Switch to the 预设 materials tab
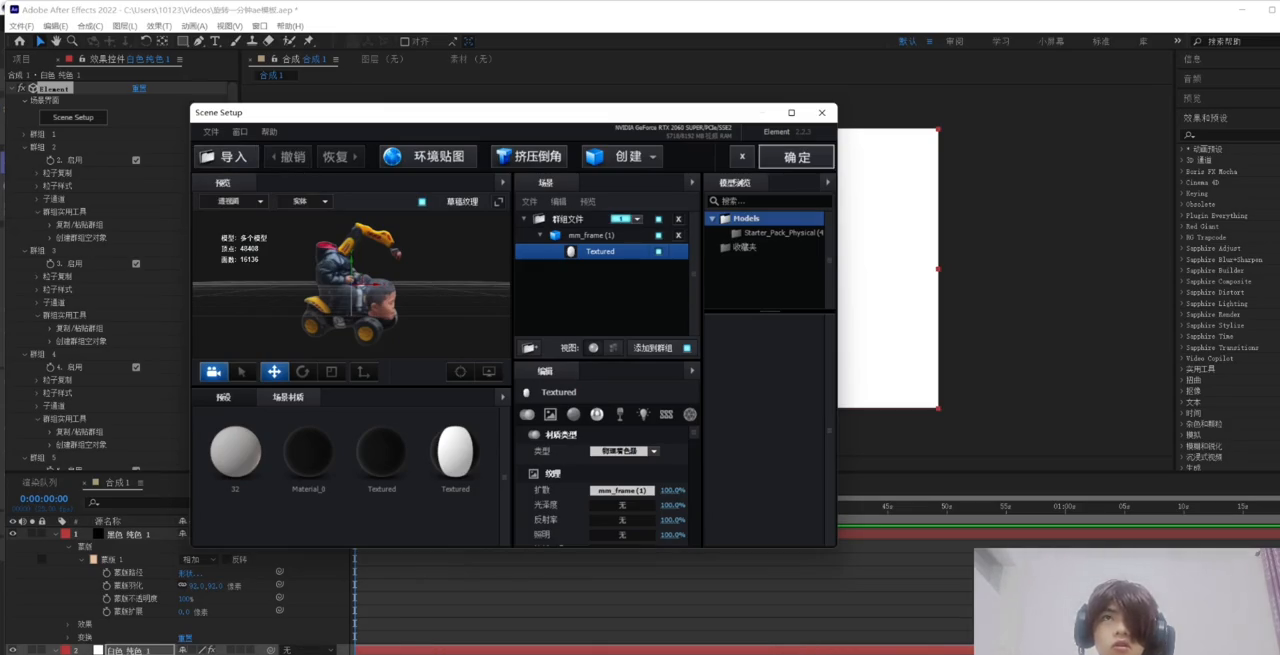This screenshot has width=1280, height=655. click(x=223, y=397)
